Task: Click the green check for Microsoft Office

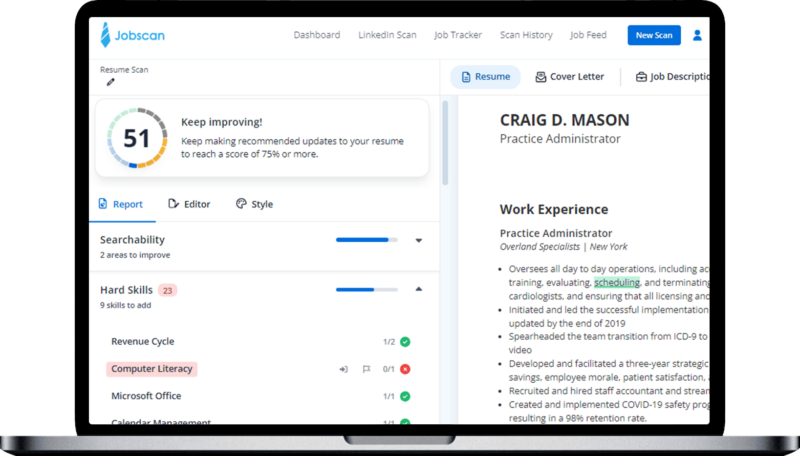Action: 405,396
